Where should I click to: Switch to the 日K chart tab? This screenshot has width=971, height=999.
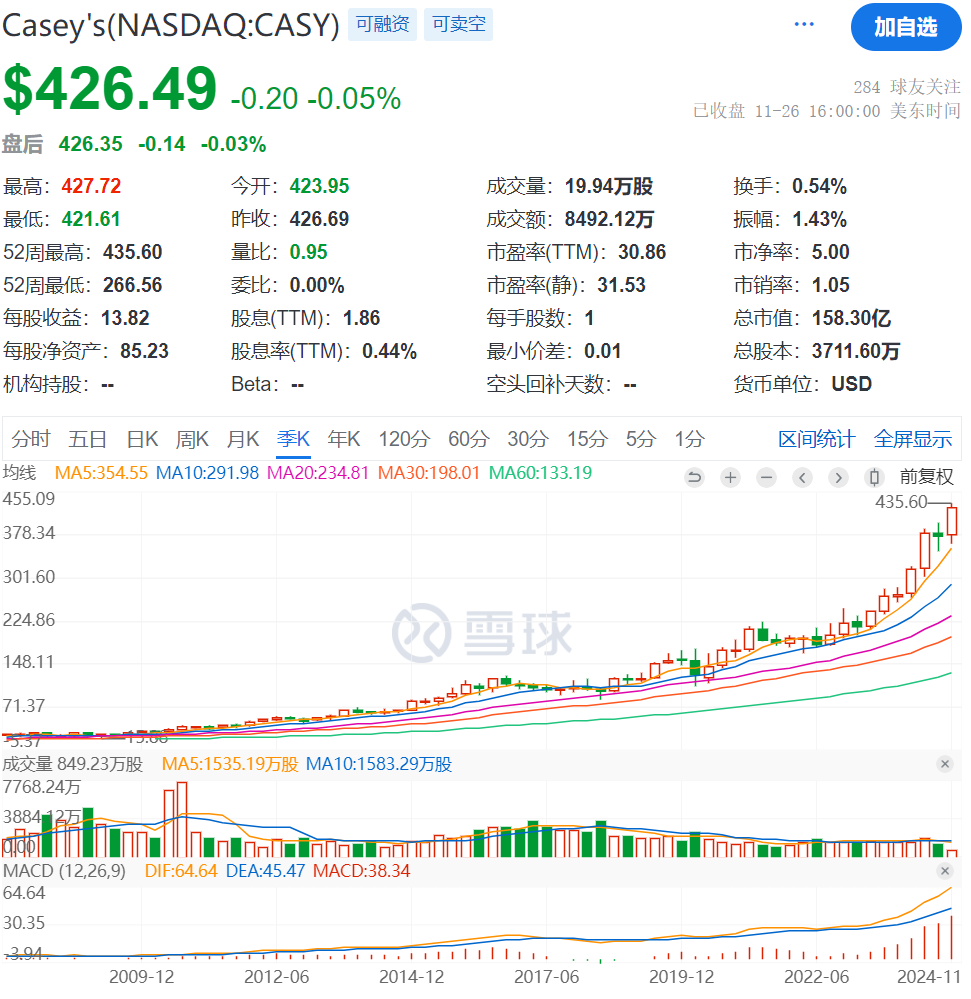(142, 439)
